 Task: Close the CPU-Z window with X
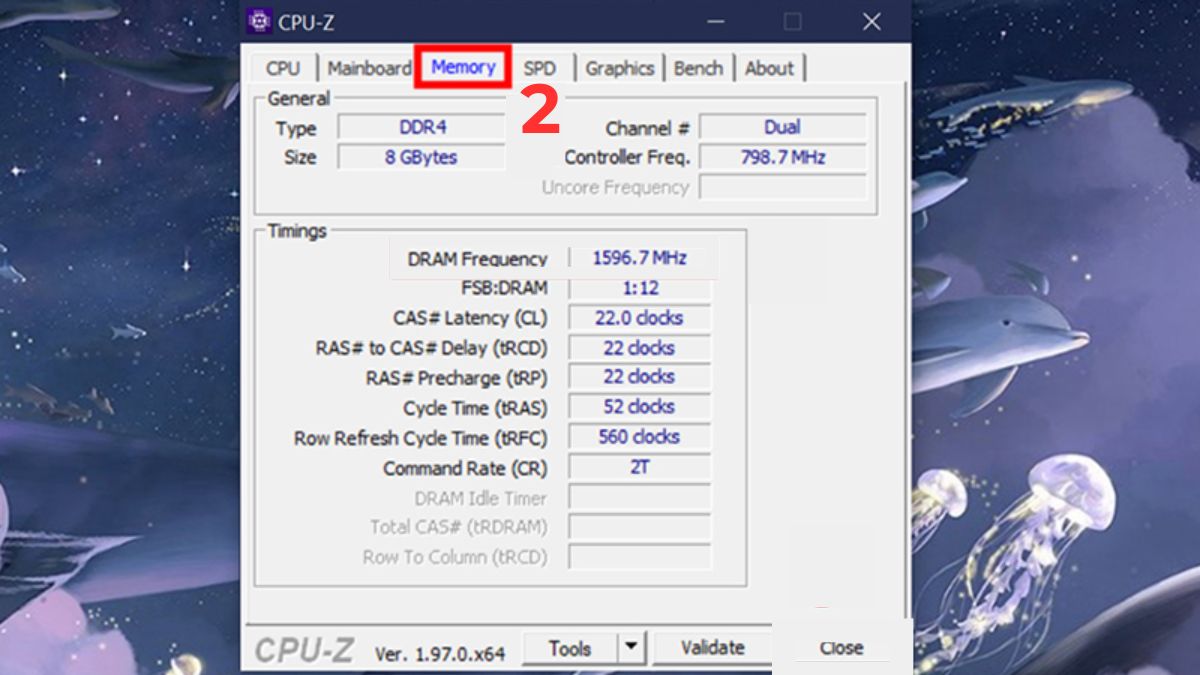click(871, 21)
